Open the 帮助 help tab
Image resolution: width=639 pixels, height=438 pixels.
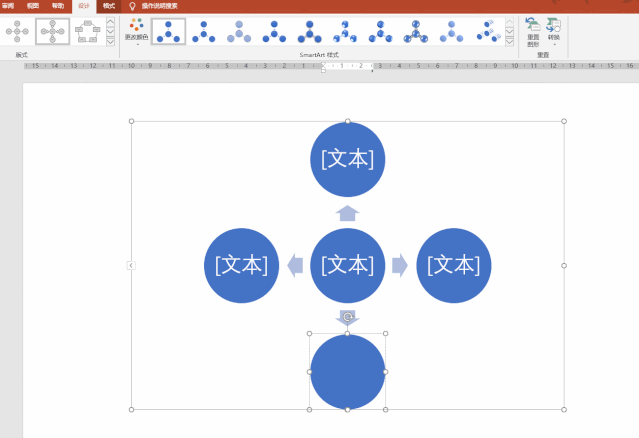click(x=58, y=6)
